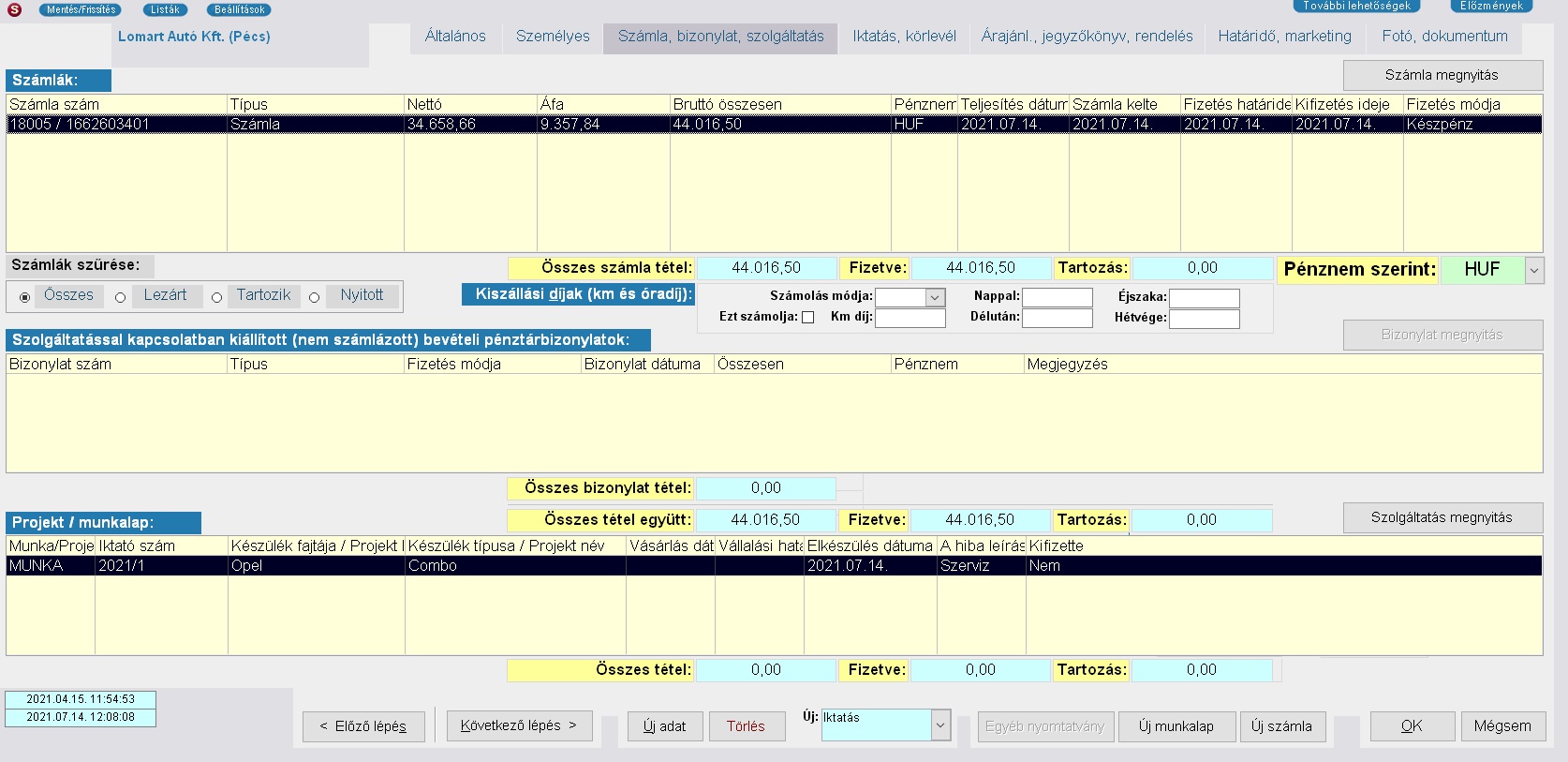Open További lehetőségek options
This screenshot has height=762, width=1568.
1355,6
